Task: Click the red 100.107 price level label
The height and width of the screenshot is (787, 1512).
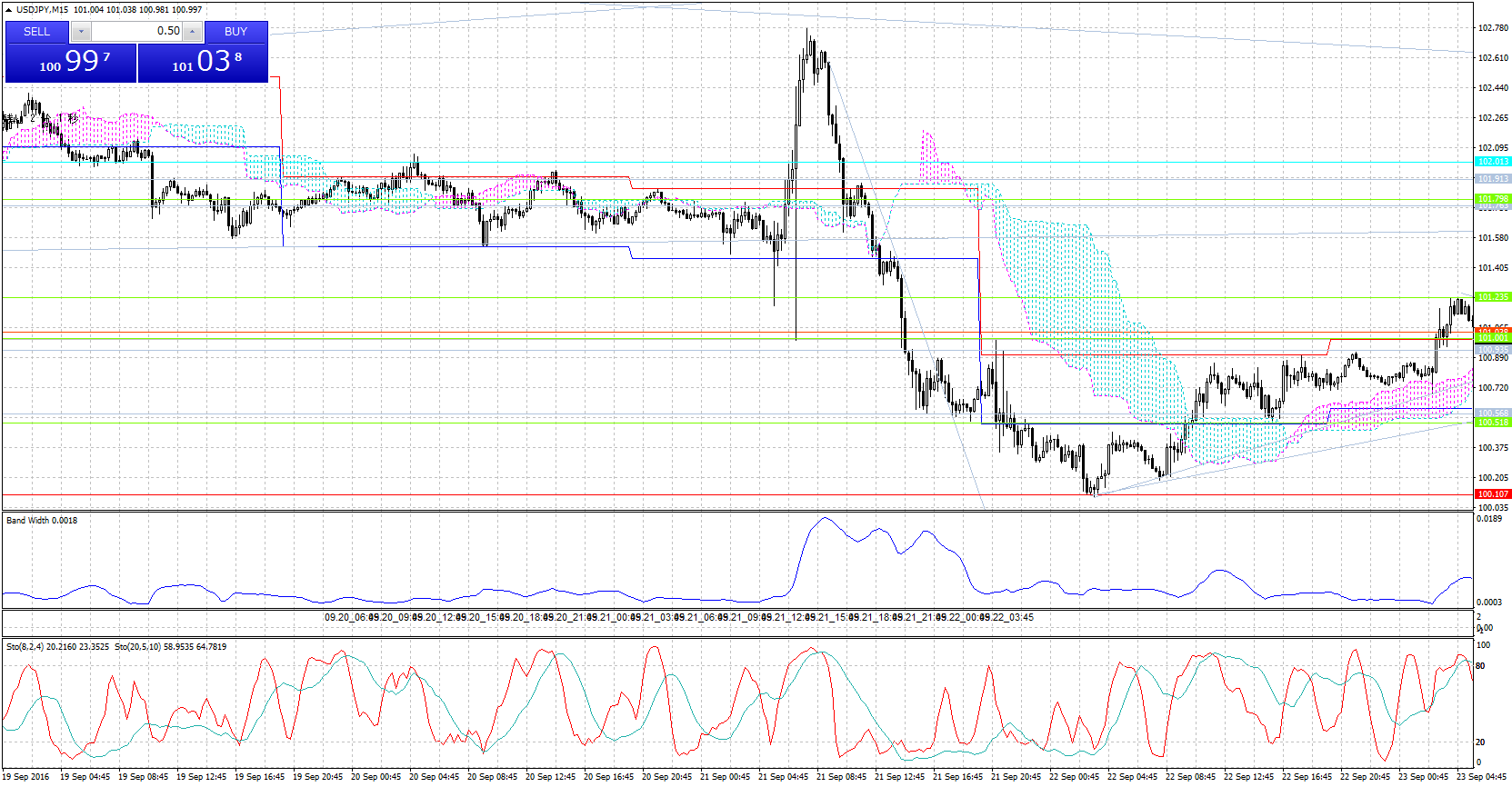Action: [1493, 494]
